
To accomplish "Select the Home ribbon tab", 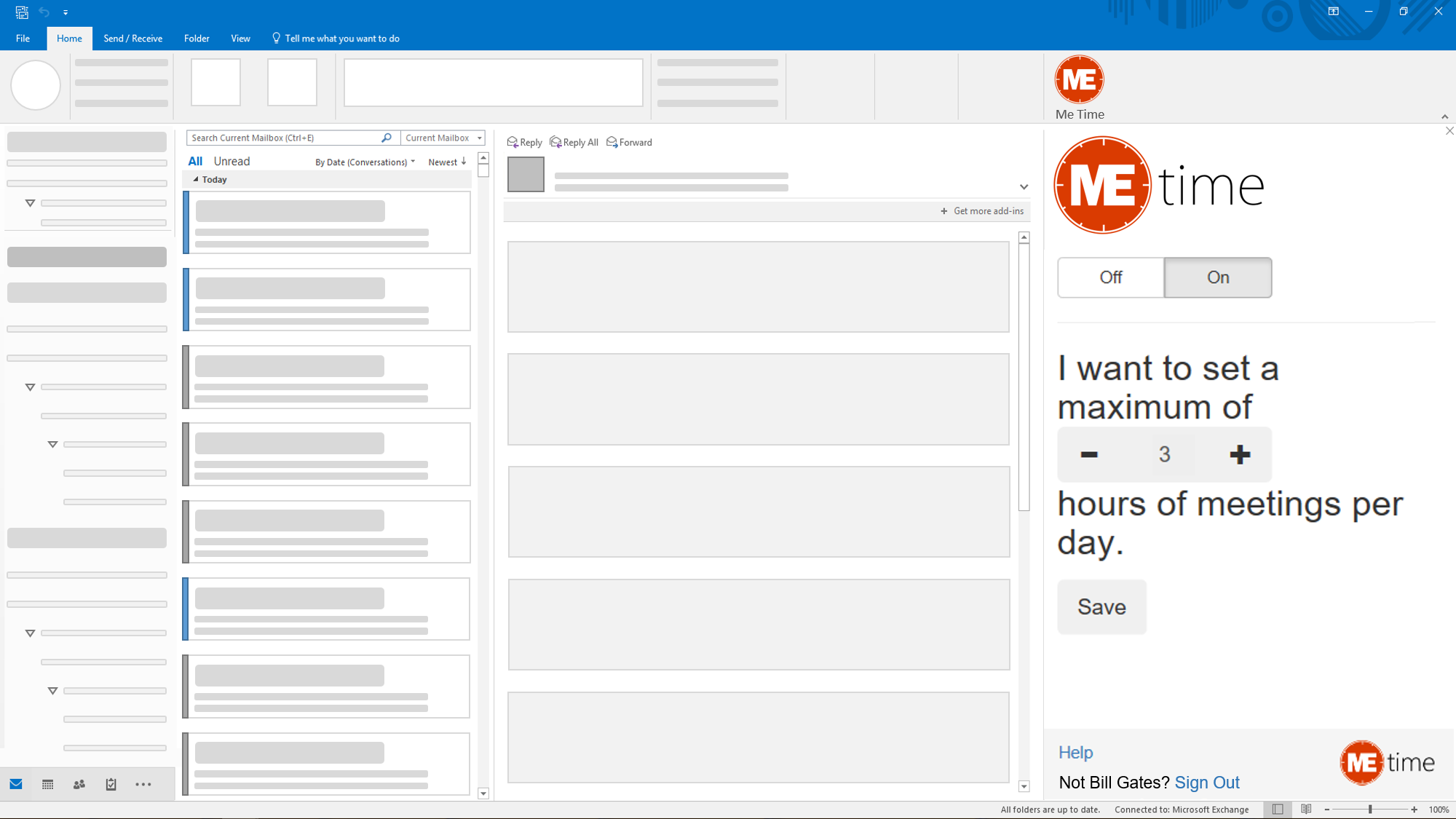I will pos(69,39).
